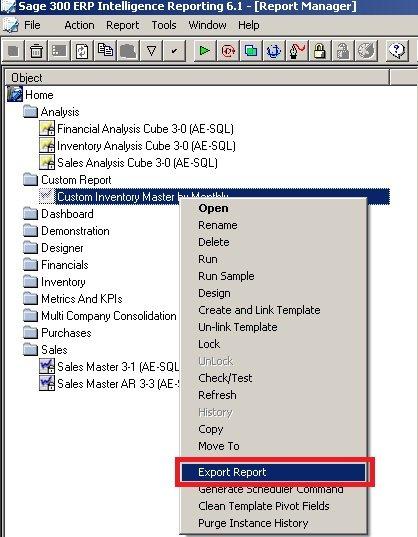418x537 pixels.
Task: Click the Home globe icon in tree
Action: point(15,95)
